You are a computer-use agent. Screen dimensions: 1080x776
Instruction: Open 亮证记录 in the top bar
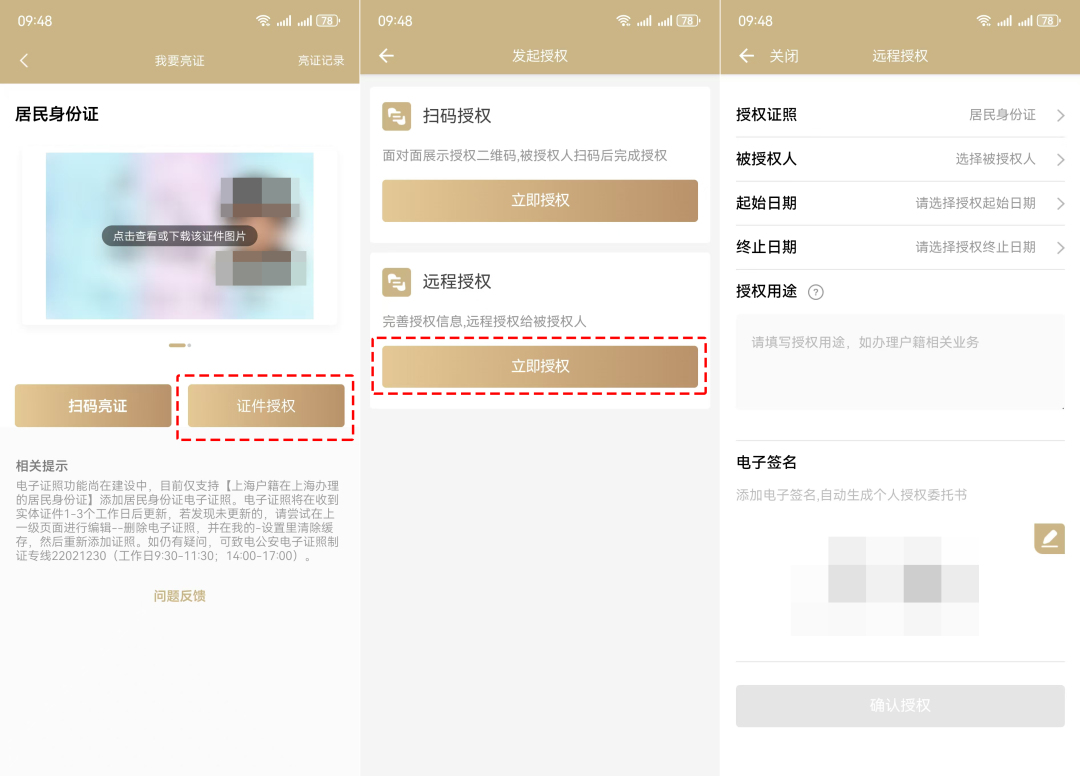pyautogui.click(x=321, y=61)
